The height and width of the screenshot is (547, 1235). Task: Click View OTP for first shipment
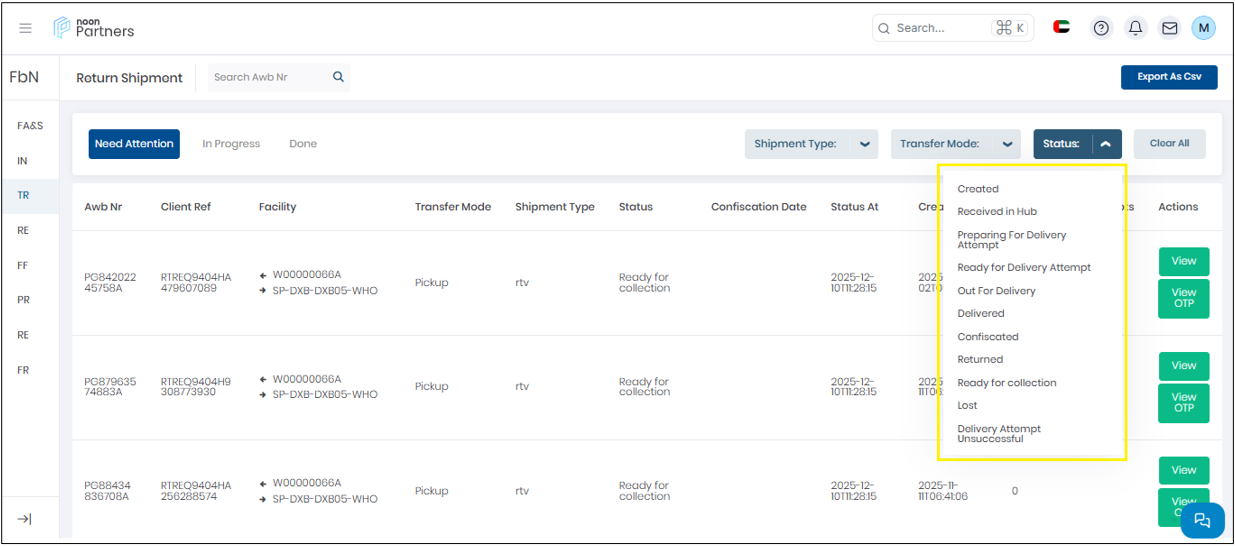1183,298
